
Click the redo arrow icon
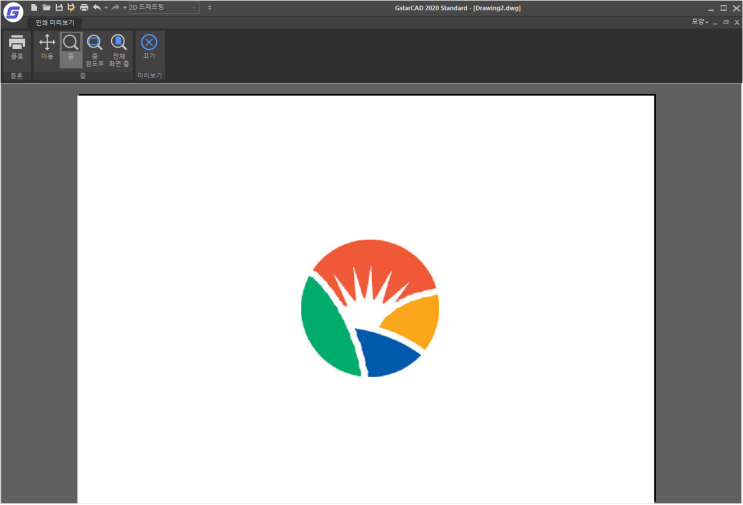(x=115, y=7)
